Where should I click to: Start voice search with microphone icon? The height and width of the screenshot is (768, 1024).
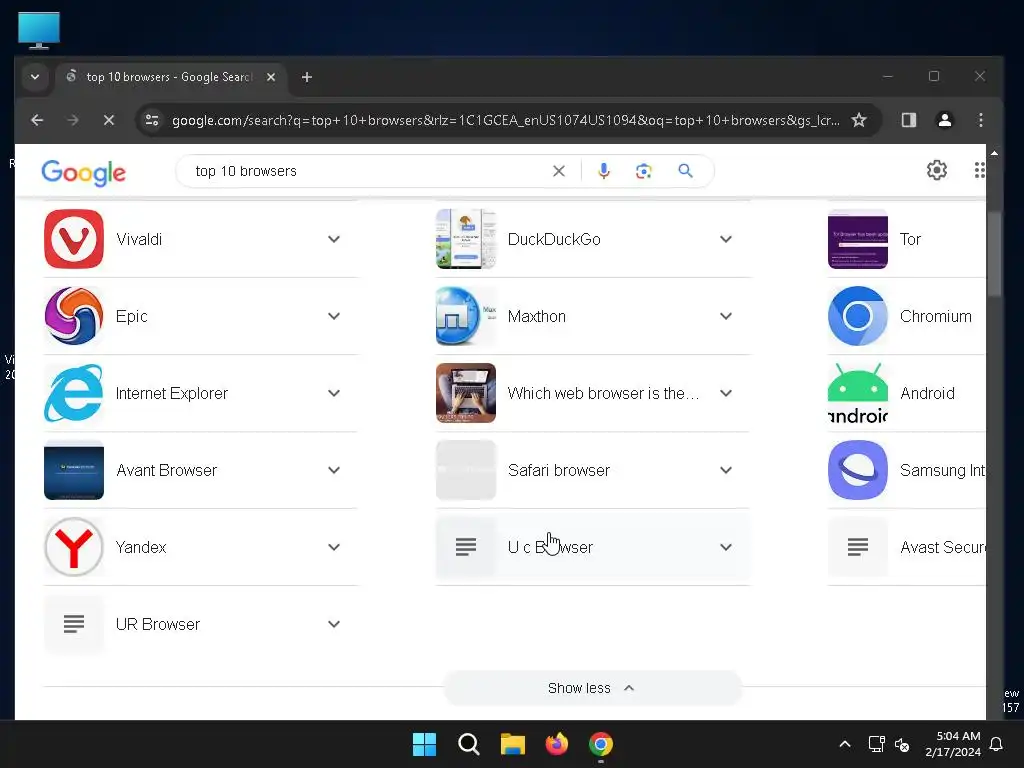(x=604, y=171)
